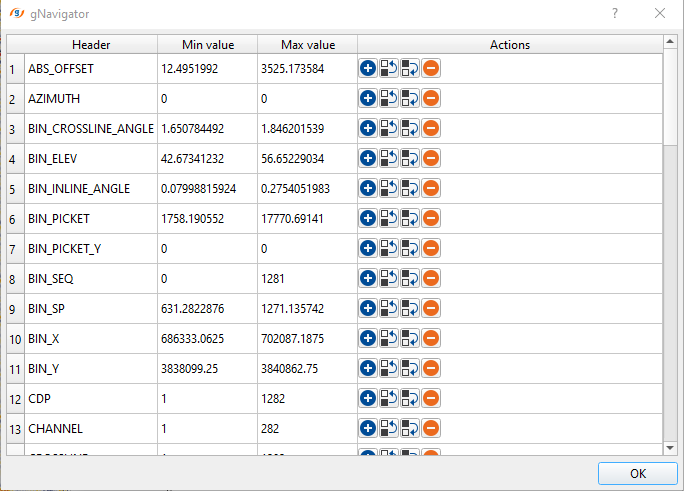Click orange minus icon for BIN_PICKET
The width and height of the screenshot is (684, 491).
click(431, 218)
